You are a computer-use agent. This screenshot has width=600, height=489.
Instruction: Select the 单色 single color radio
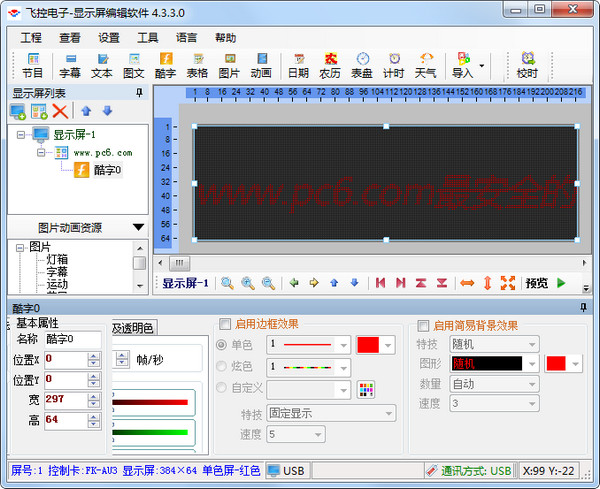[x=222, y=345]
